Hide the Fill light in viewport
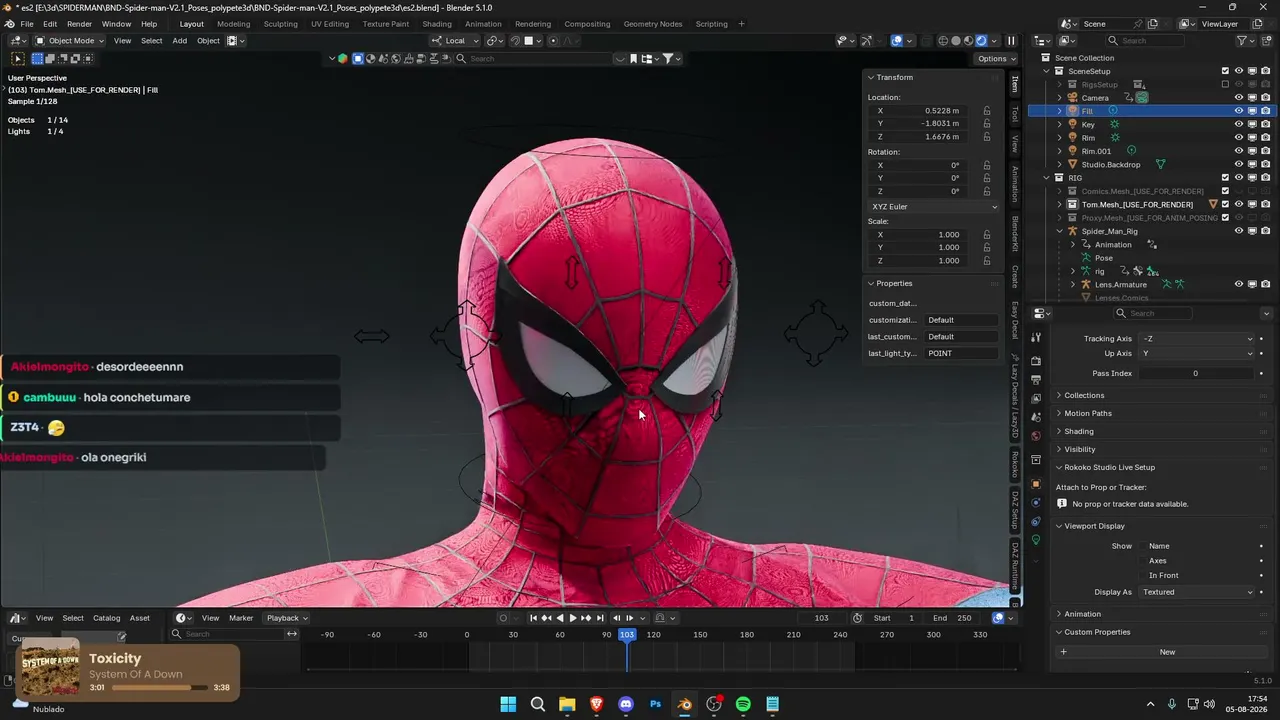The width and height of the screenshot is (1280, 720). tap(1238, 111)
